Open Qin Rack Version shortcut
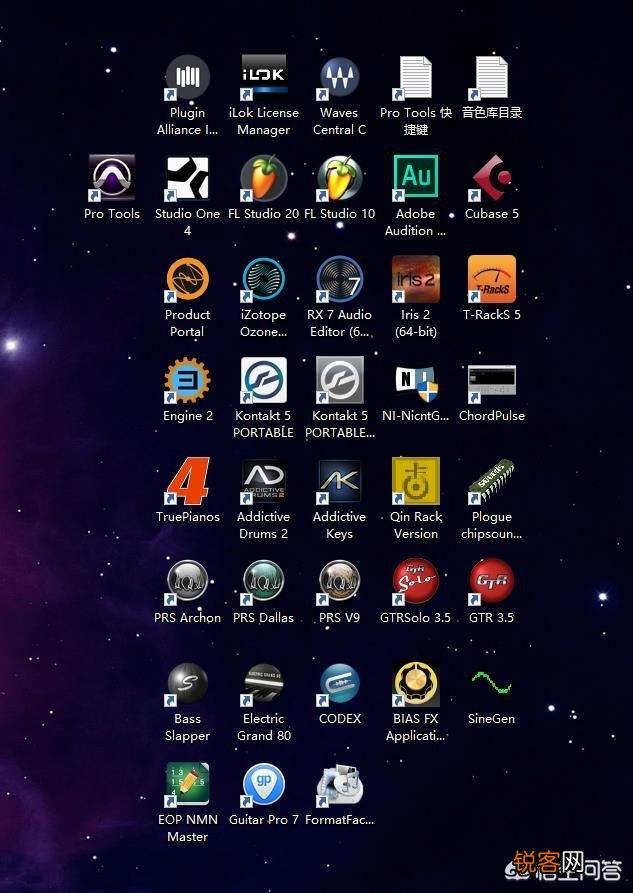633x893 pixels. coord(415,481)
